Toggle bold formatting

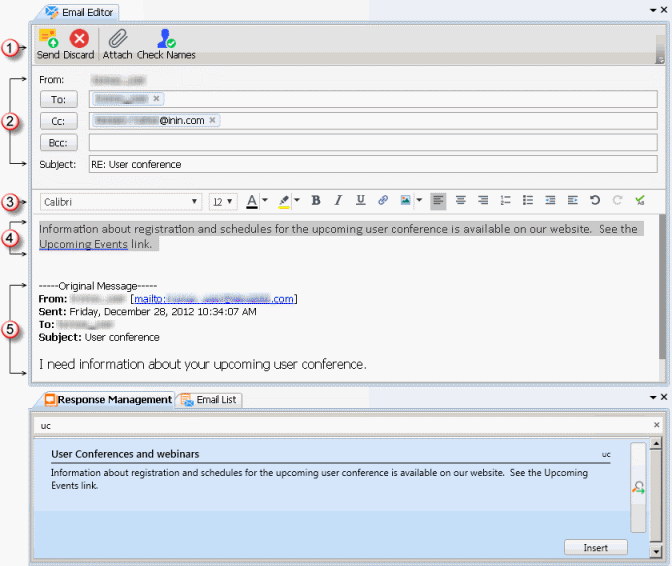pos(316,201)
